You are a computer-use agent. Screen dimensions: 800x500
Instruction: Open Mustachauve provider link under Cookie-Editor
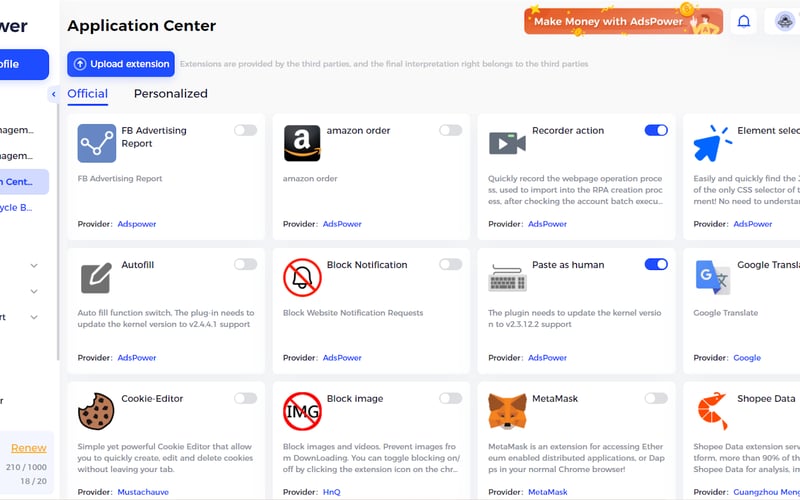click(x=143, y=492)
